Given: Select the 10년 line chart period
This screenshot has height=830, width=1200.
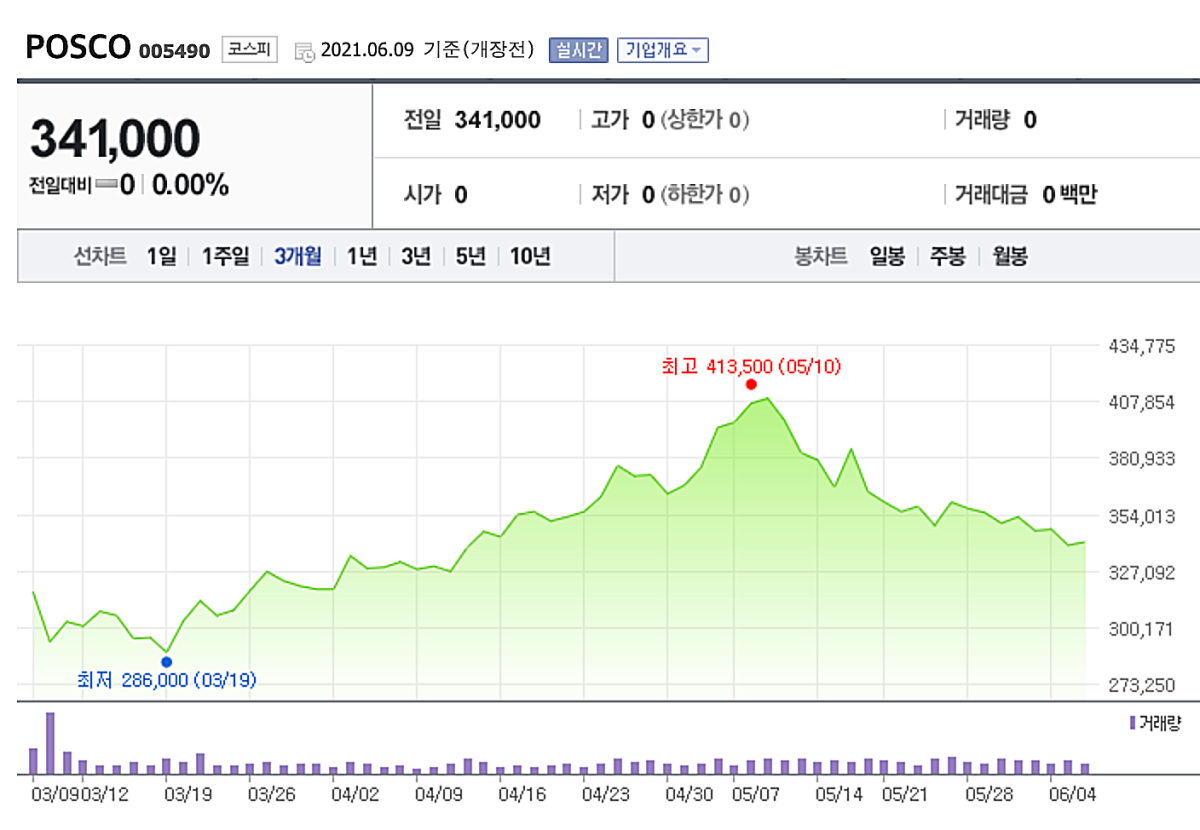Looking at the screenshot, I should click(530, 256).
